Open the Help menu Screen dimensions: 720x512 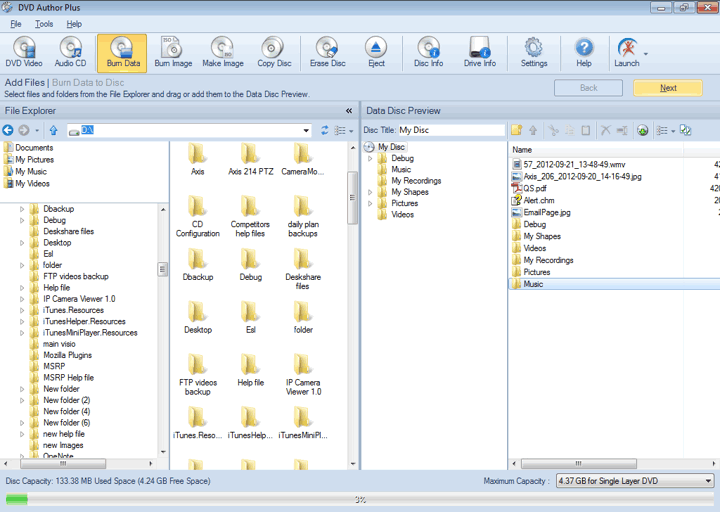(75, 24)
